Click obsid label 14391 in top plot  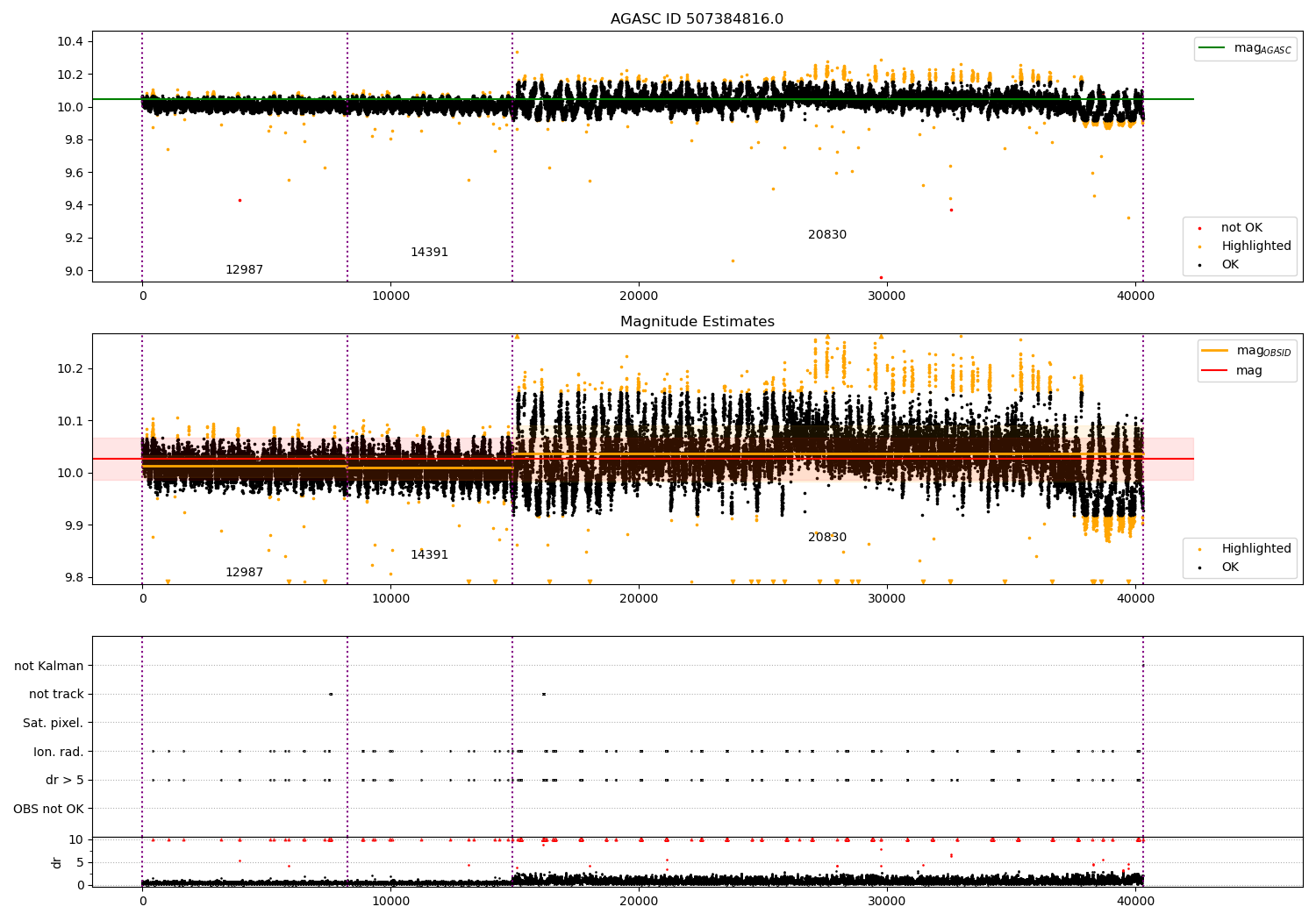point(429,253)
